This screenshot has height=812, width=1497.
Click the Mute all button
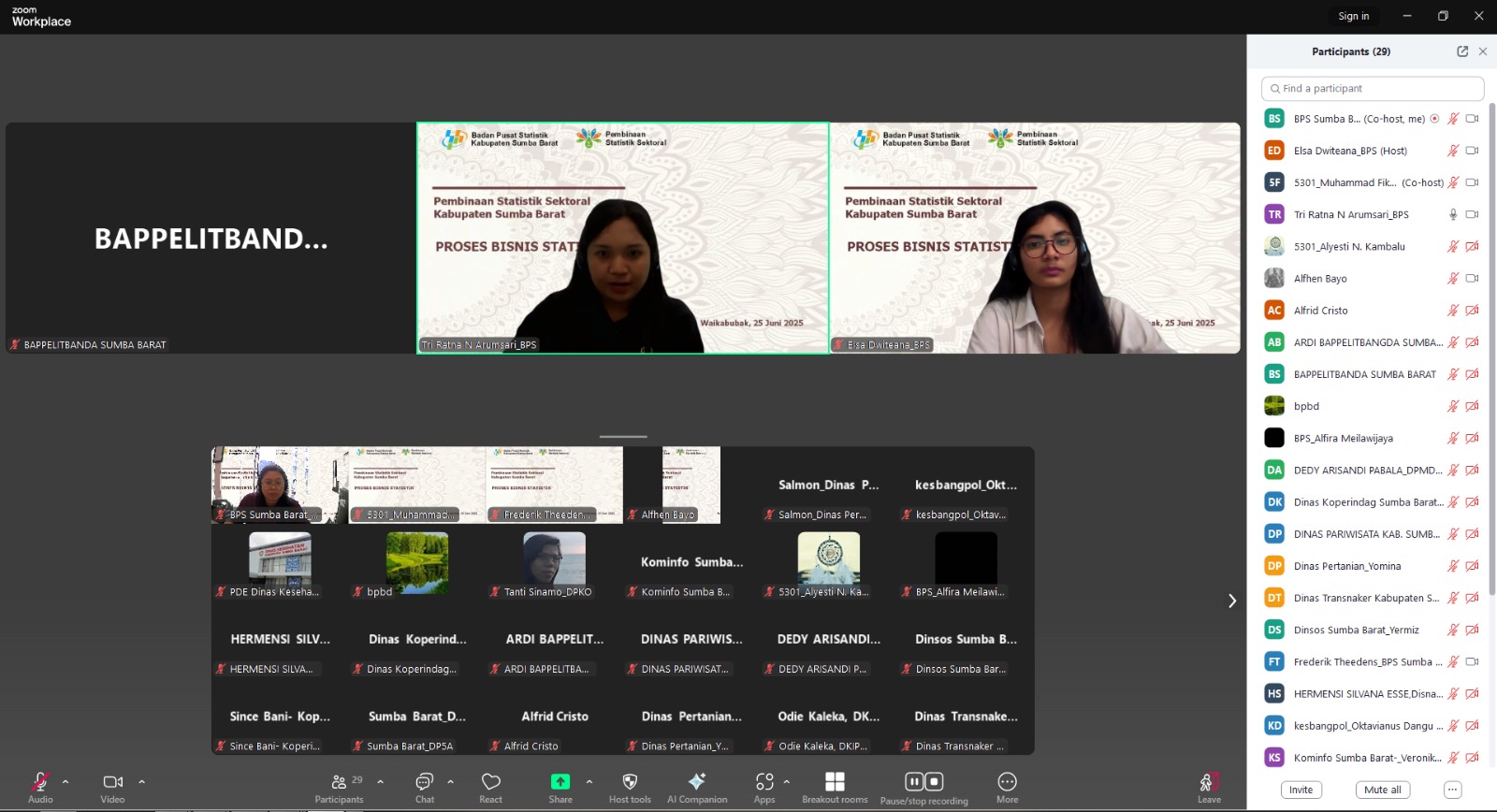point(1382,790)
